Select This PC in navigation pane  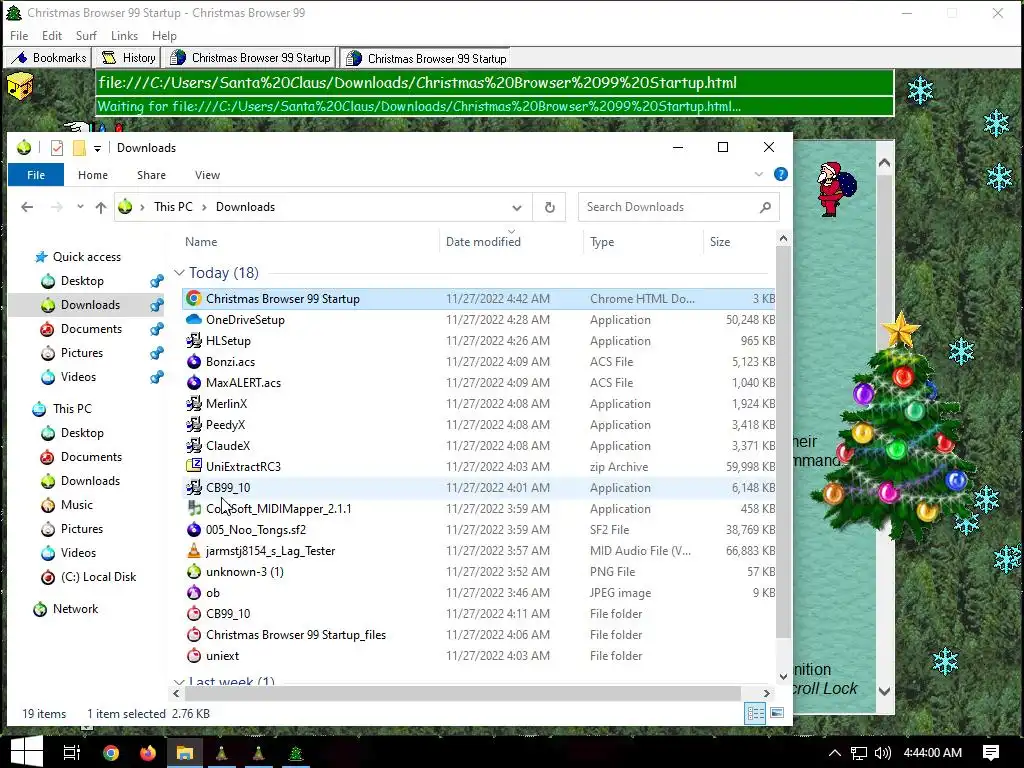(72, 409)
